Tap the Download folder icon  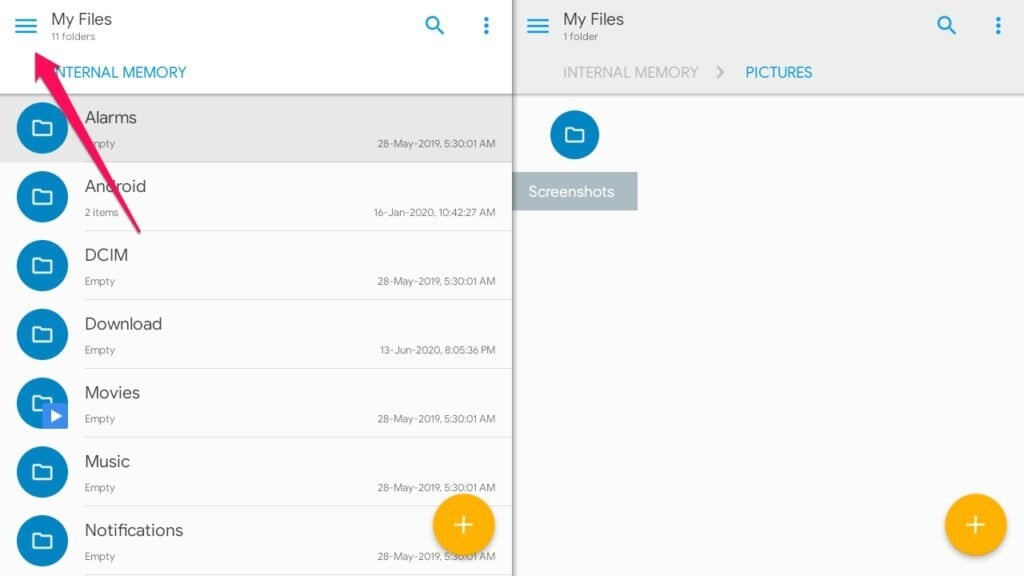click(42, 334)
